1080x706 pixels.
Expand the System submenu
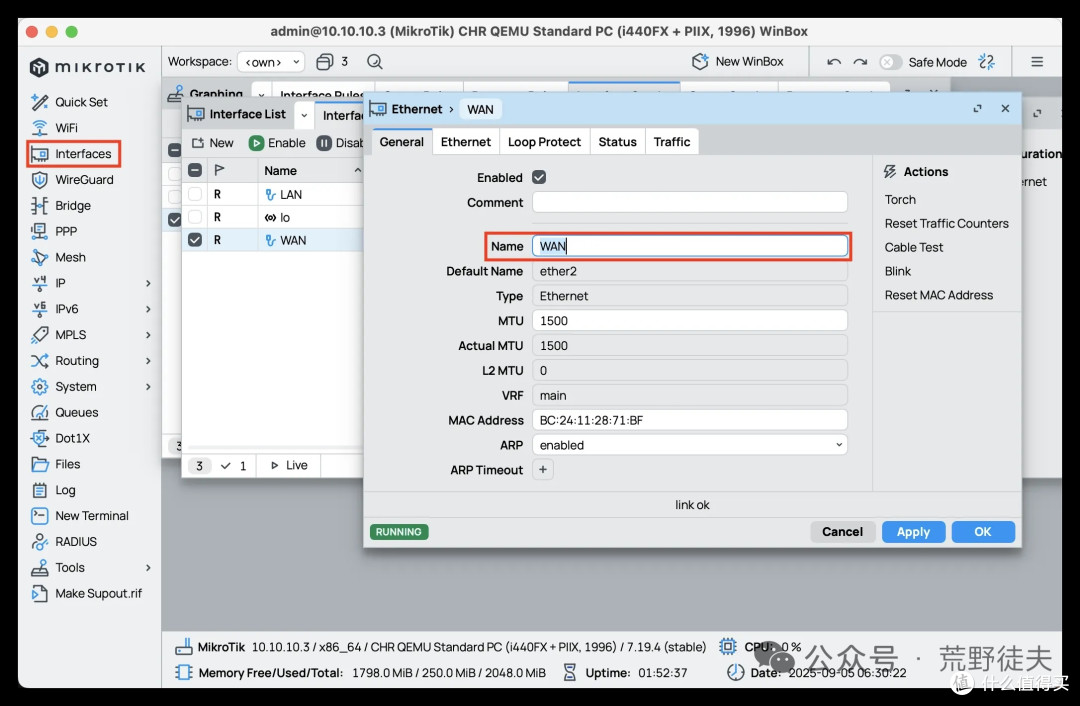tap(148, 386)
